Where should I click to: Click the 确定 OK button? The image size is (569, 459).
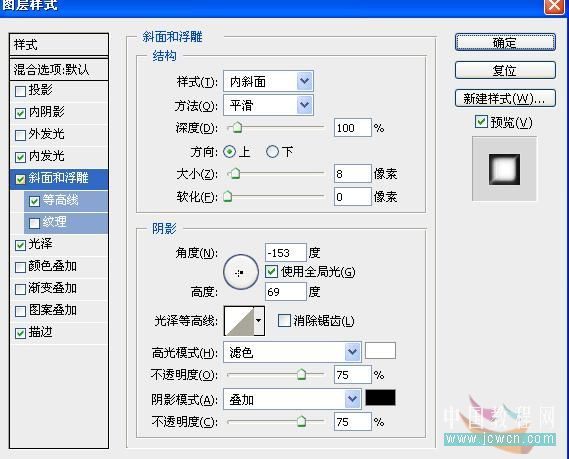(505, 43)
